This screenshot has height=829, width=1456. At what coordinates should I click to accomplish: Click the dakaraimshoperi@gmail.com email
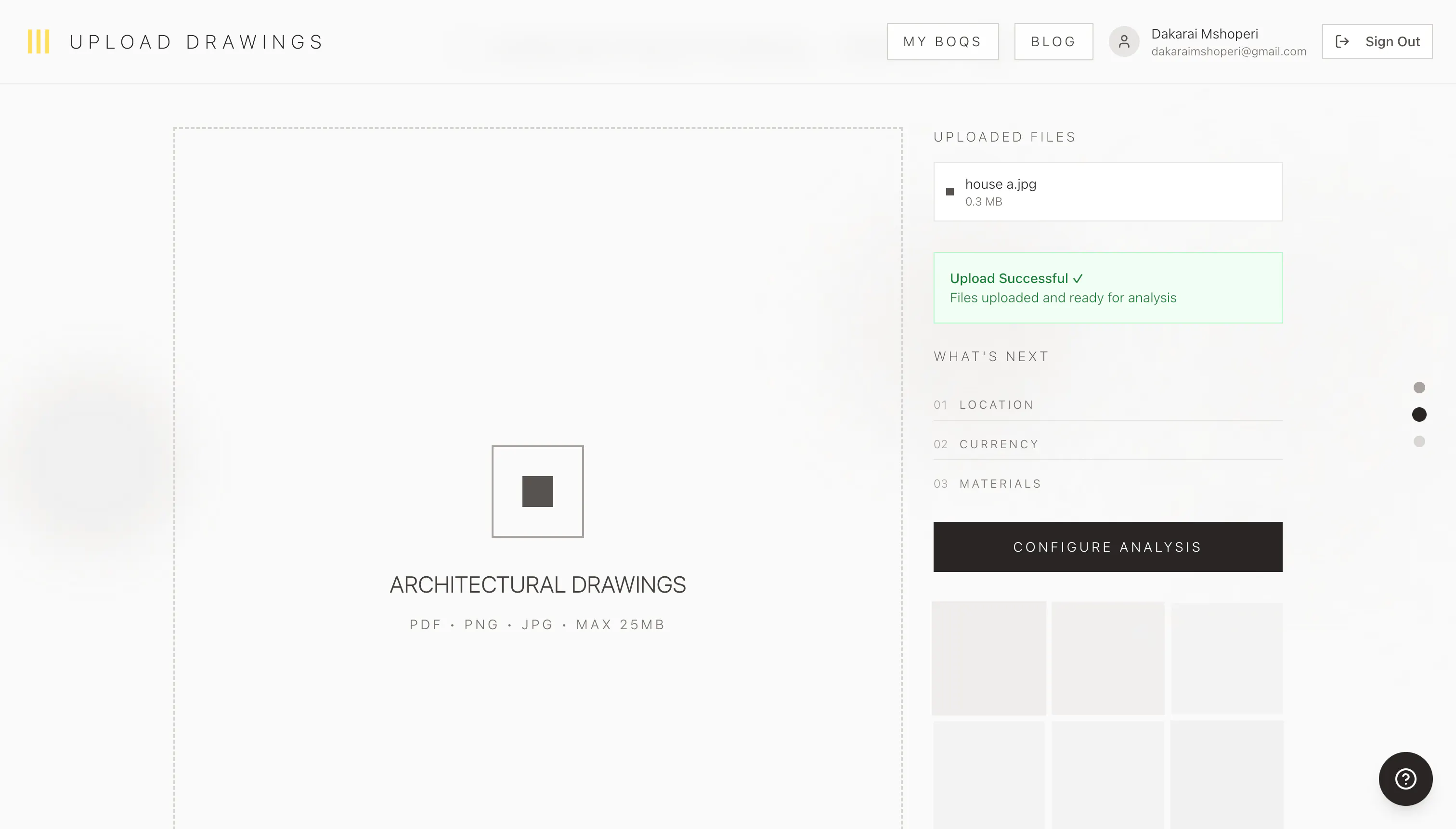click(x=1228, y=51)
